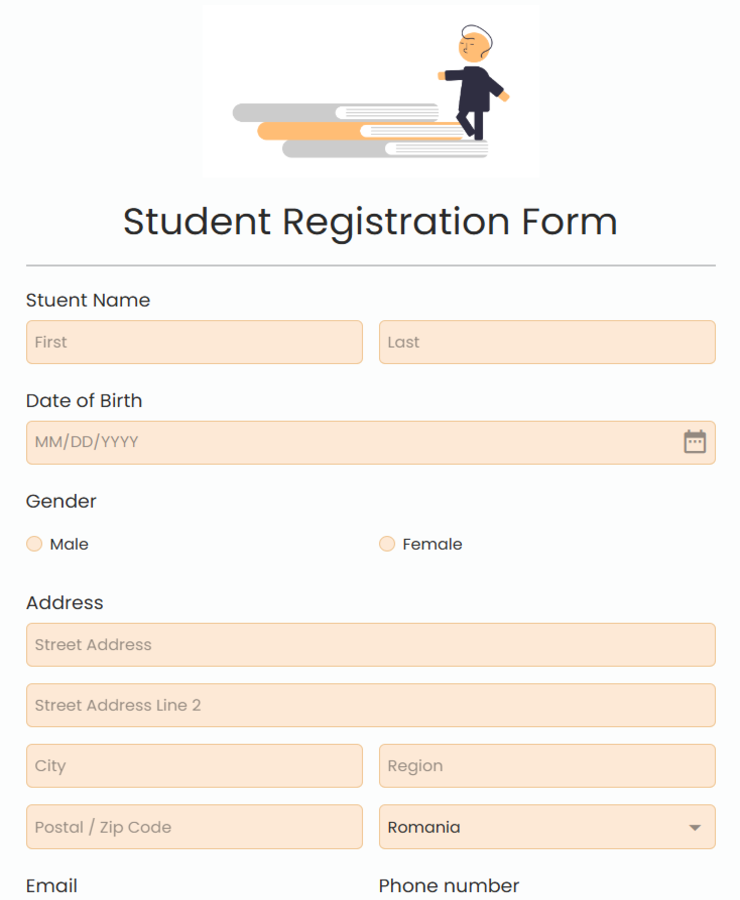Viewport: 740px width, 900px height.
Task: Click the Postal / Zip Code field
Action: click(194, 827)
